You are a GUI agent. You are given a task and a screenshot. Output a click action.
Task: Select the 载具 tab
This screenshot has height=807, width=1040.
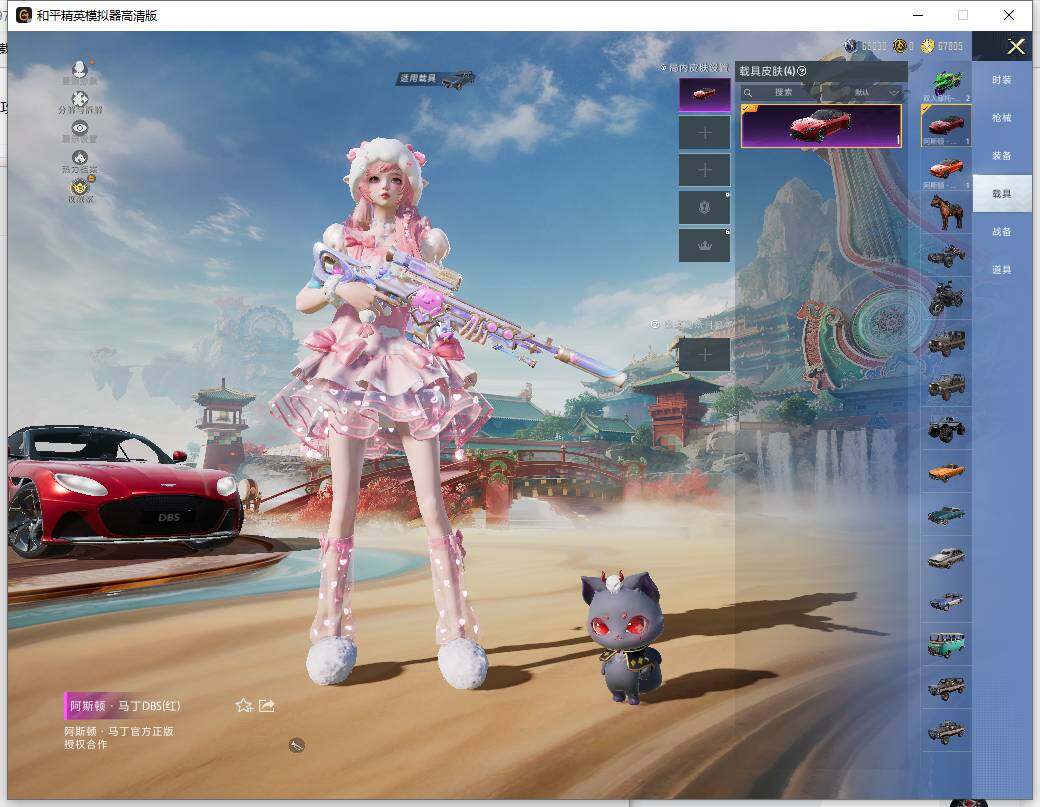1002,194
